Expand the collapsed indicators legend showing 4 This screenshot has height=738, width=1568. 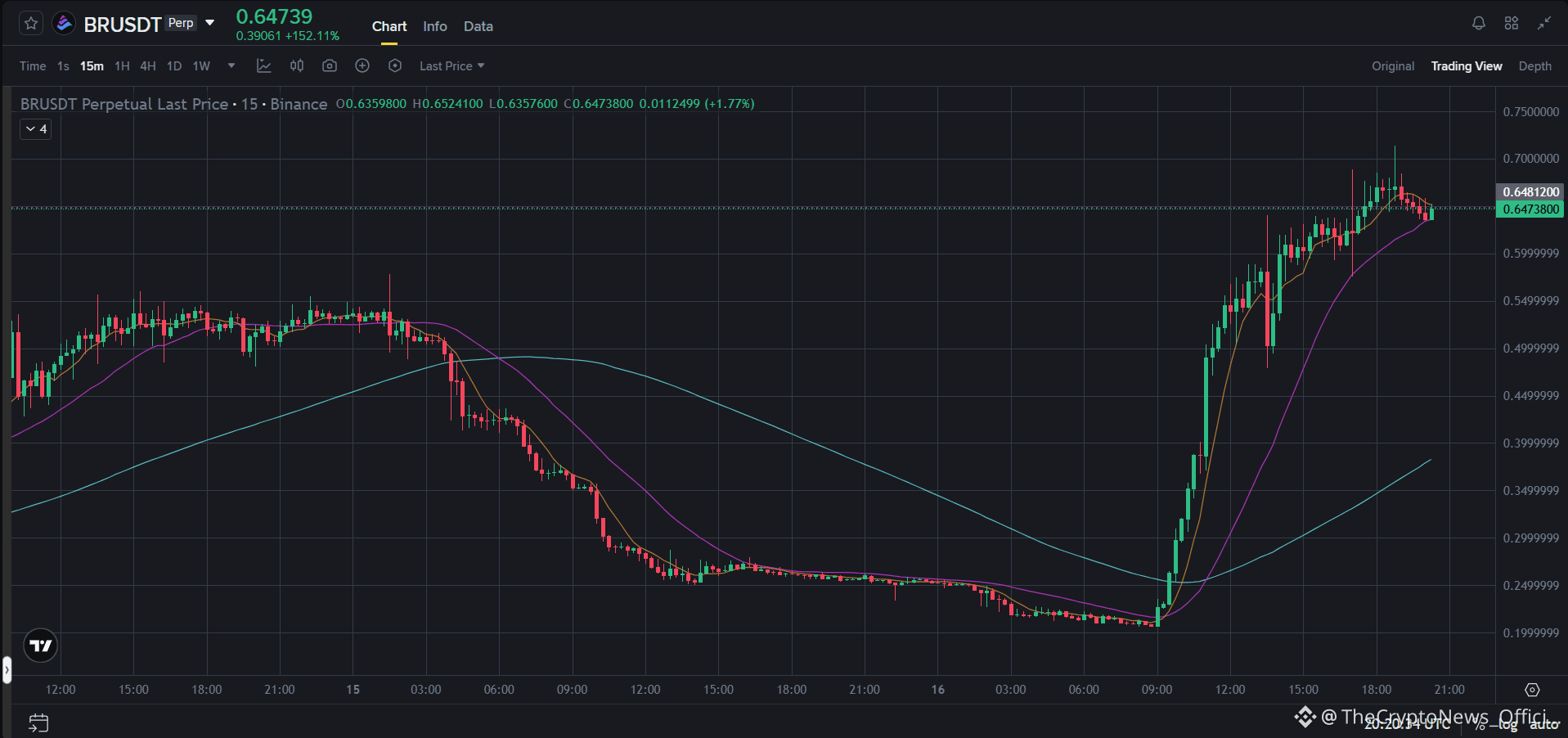click(36, 128)
